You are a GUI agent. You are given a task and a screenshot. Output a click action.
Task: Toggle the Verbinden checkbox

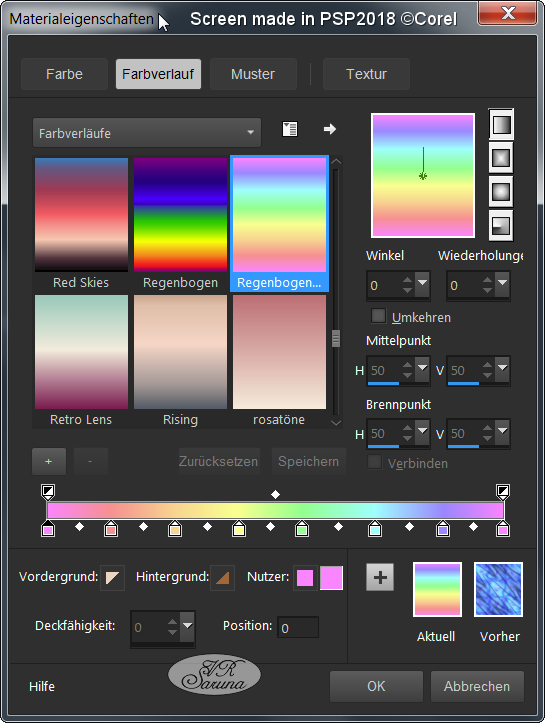[x=374, y=462]
